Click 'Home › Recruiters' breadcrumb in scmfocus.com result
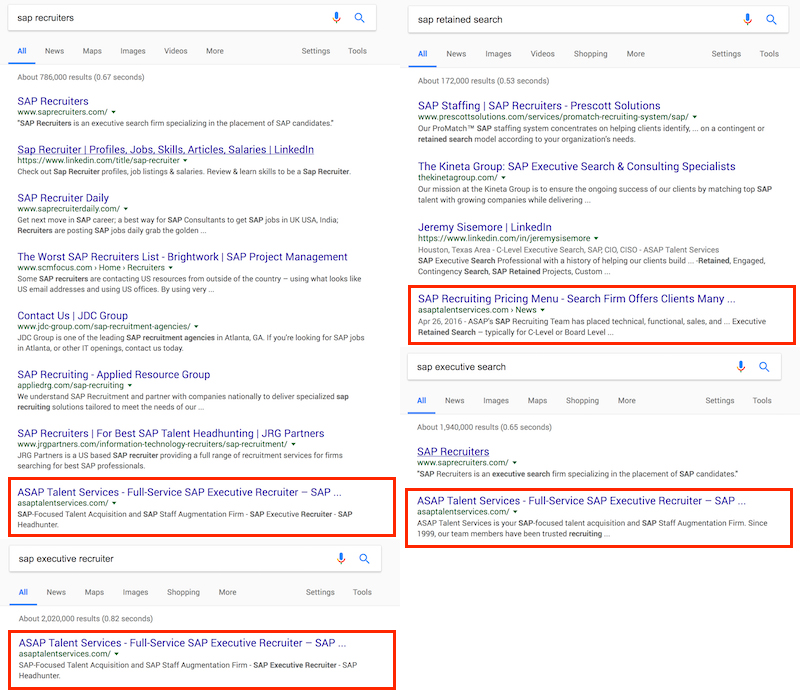Image resolution: width=800 pixels, height=700 pixels. 132,268
